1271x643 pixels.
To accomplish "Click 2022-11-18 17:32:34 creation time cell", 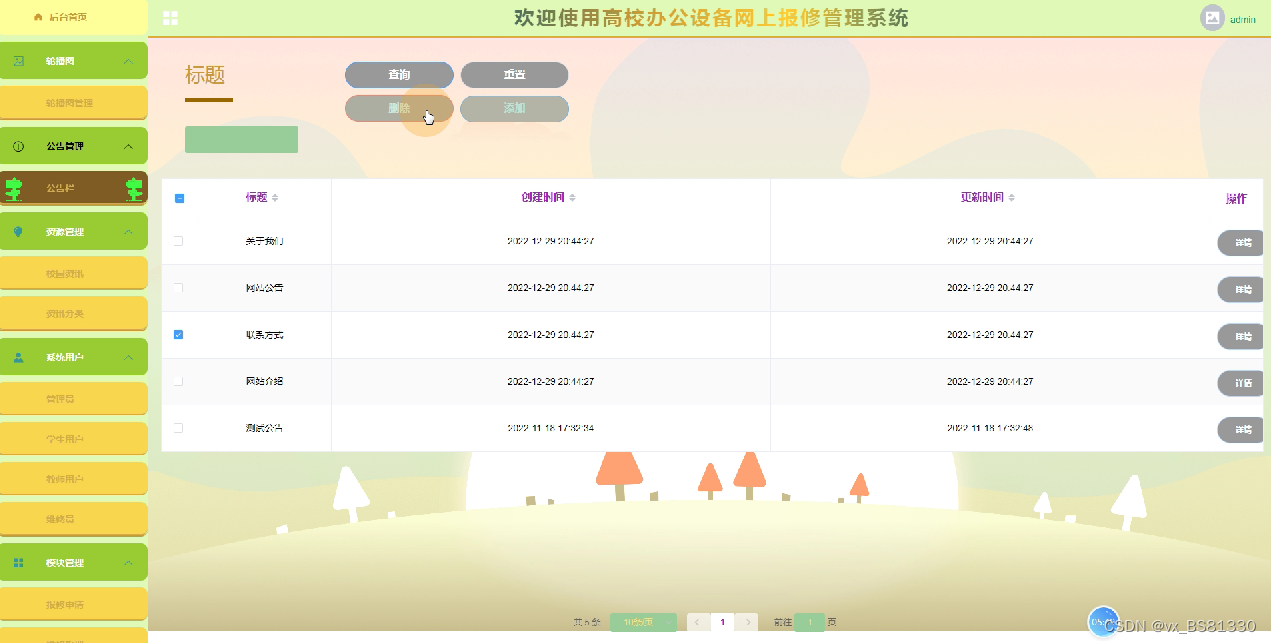I will pyautogui.click(x=550, y=428).
